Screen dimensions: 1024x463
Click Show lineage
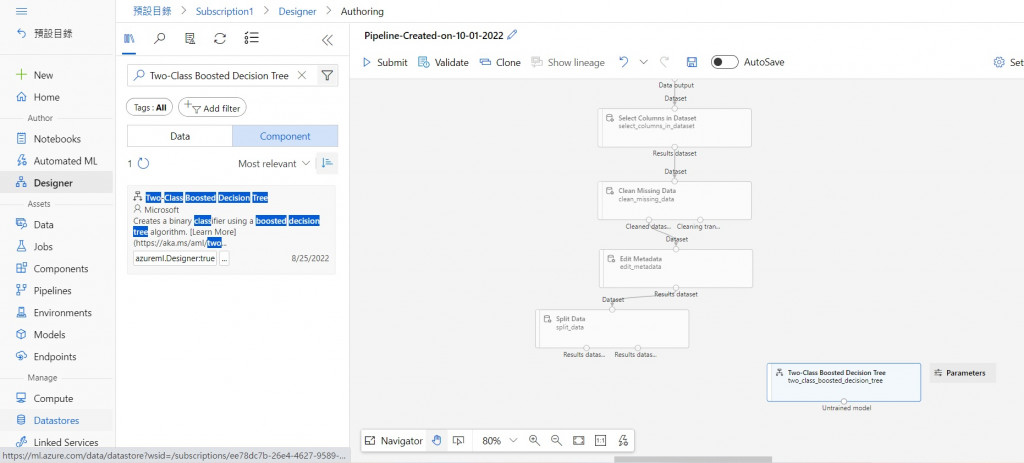point(568,63)
